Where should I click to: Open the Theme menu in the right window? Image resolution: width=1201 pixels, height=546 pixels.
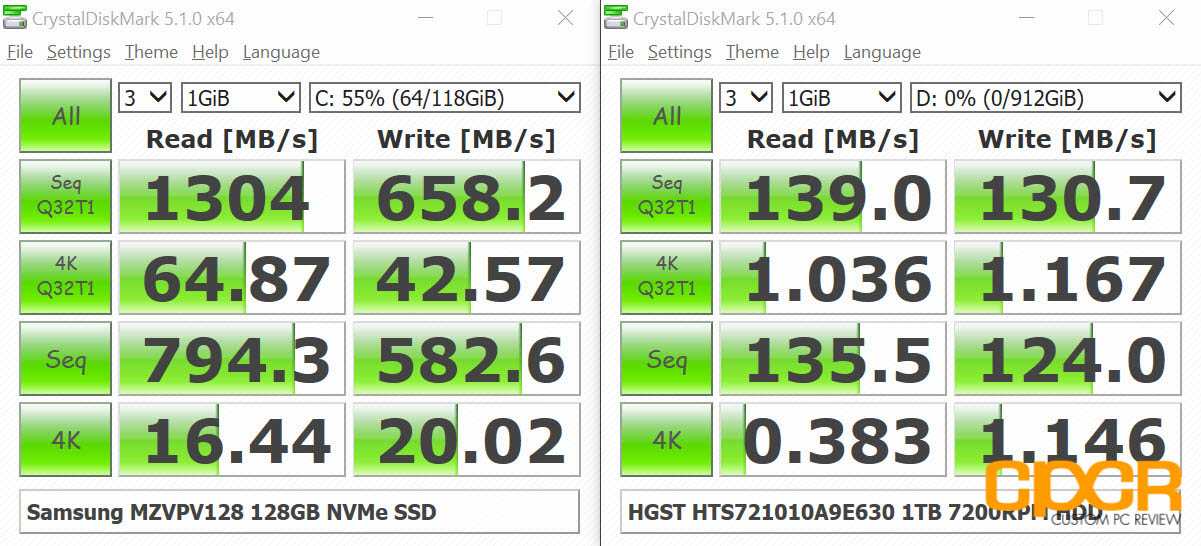coord(752,52)
